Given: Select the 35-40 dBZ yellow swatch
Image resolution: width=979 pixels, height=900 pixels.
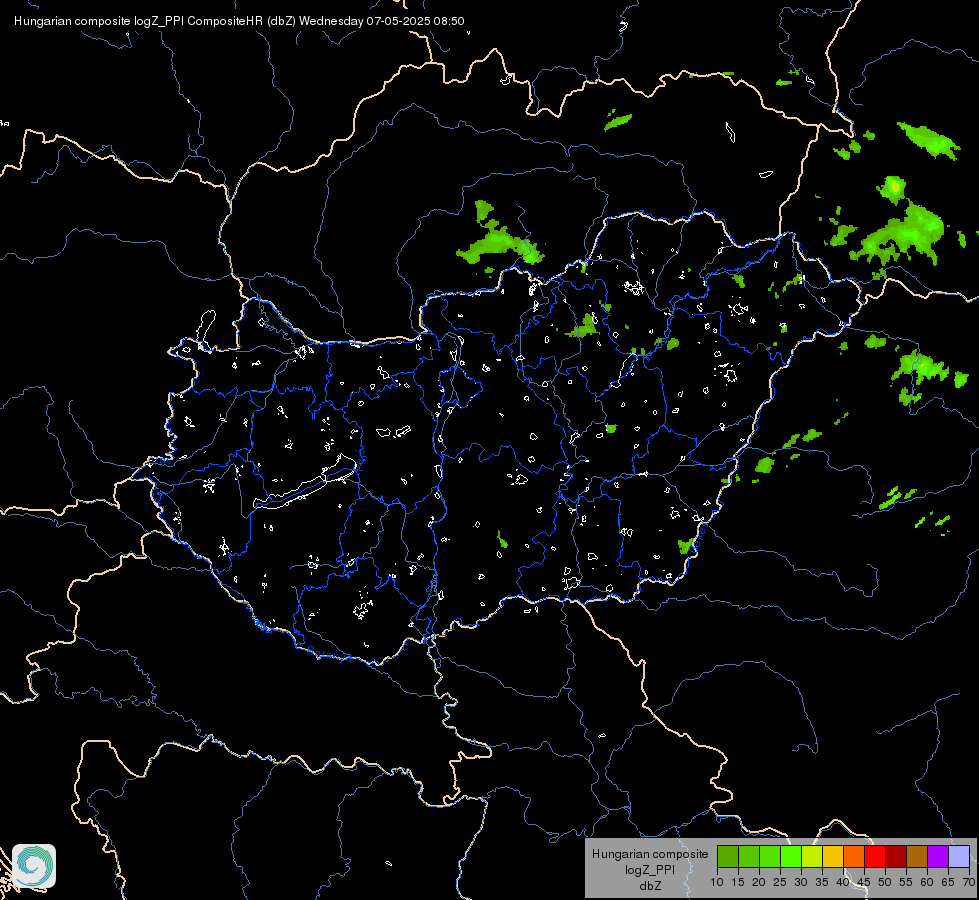Looking at the screenshot, I should [x=833, y=856].
